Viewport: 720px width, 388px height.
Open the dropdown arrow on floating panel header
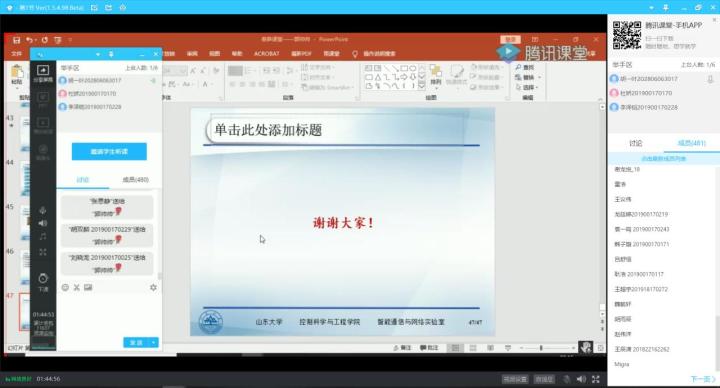98,54
